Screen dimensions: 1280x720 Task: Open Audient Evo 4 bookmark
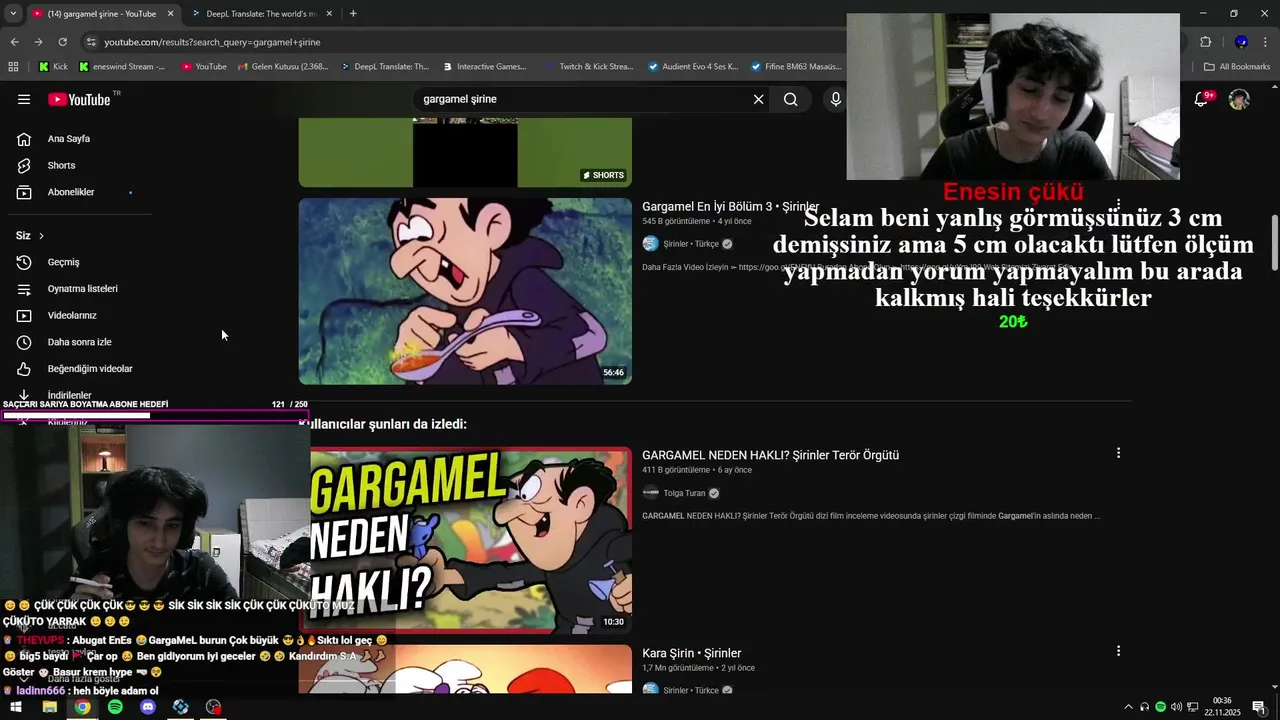692,67
